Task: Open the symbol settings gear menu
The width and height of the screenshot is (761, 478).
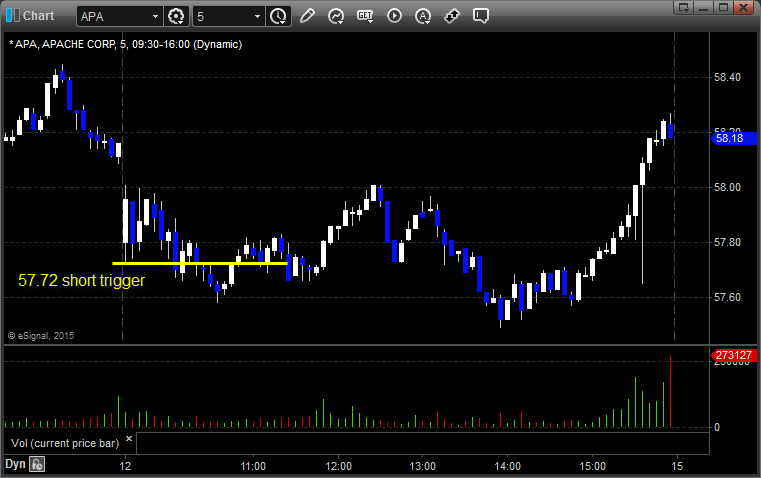Action: pos(176,16)
